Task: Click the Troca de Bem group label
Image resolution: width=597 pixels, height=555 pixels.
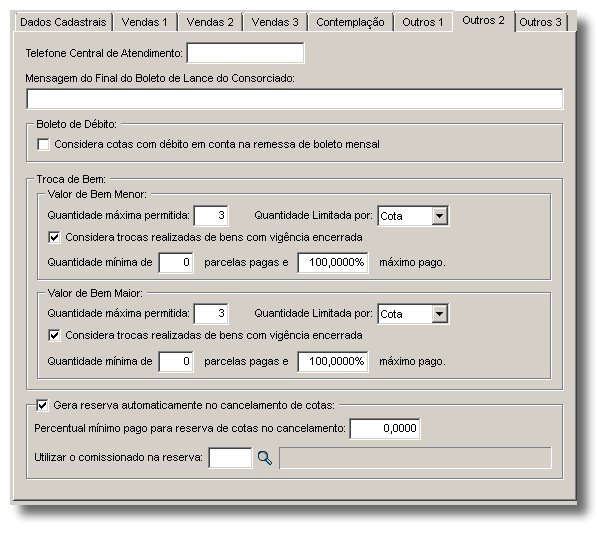Action: pyautogui.click(x=71, y=179)
